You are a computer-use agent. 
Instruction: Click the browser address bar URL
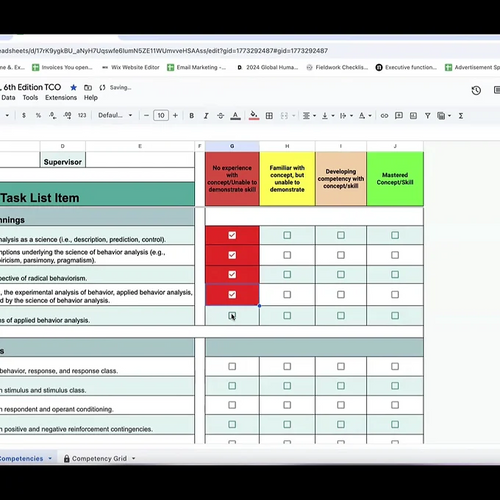(163, 51)
